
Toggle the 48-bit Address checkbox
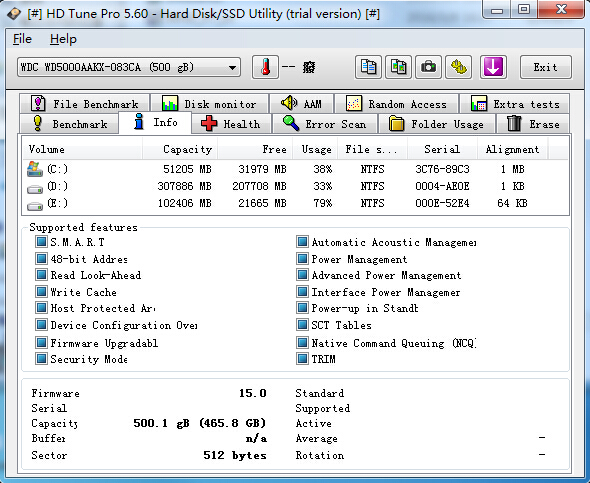[x=41, y=258]
